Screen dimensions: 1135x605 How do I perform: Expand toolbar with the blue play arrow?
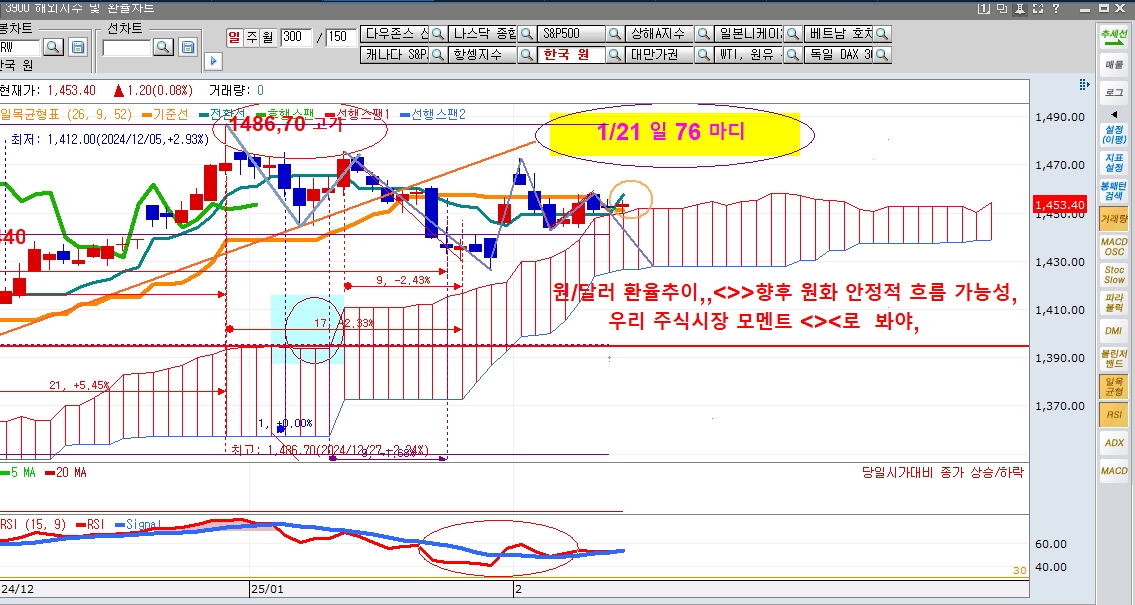click(212, 61)
